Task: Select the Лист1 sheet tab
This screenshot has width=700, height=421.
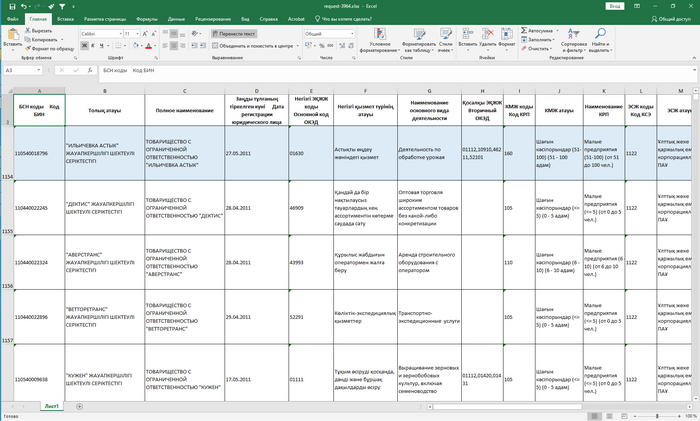Action: coord(50,406)
